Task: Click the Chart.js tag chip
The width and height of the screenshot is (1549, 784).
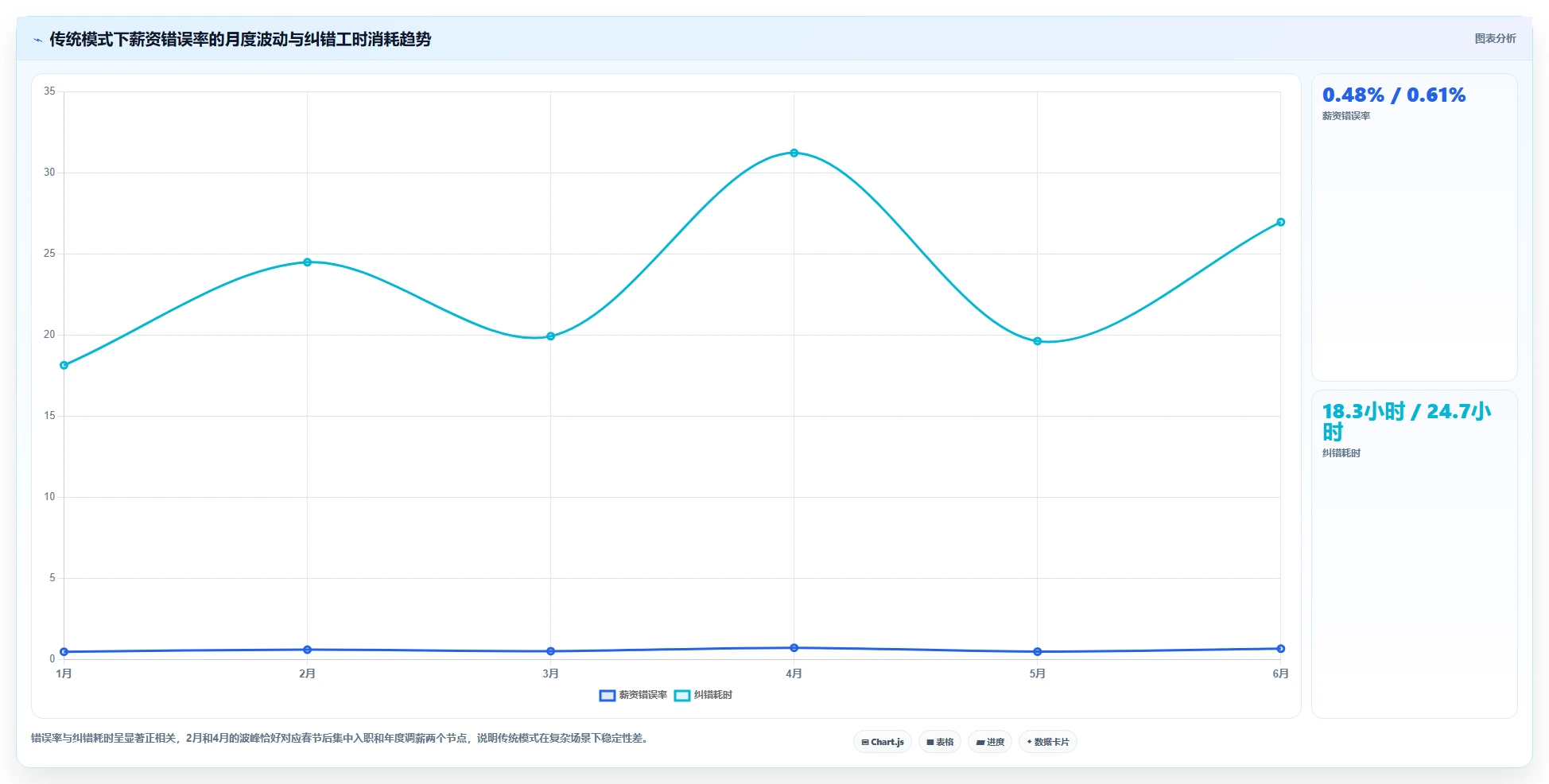Action: (x=883, y=742)
